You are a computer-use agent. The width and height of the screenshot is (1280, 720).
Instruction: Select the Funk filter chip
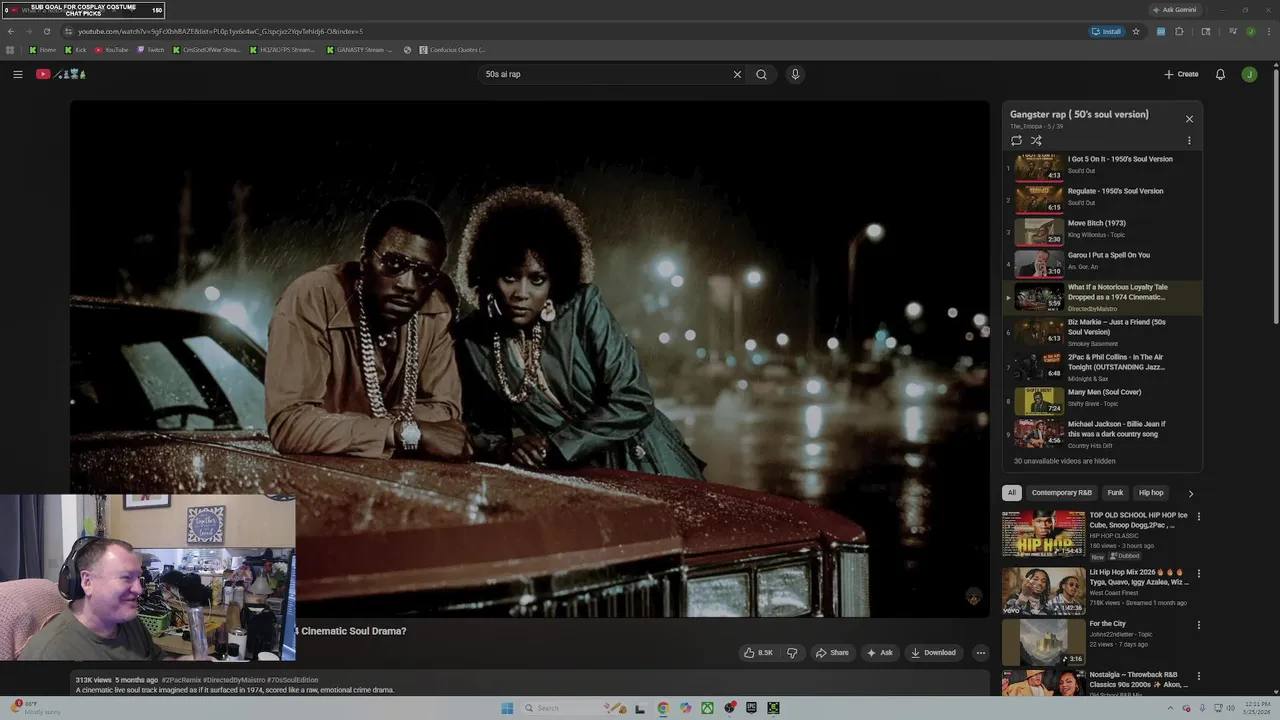tap(1115, 493)
